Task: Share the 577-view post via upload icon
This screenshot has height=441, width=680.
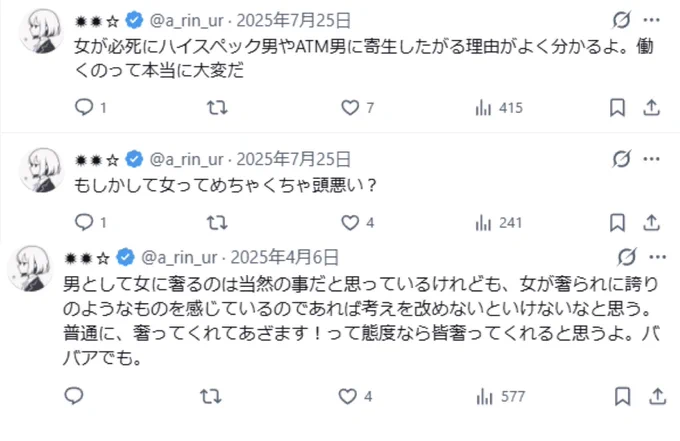Action: click(657, 396)
